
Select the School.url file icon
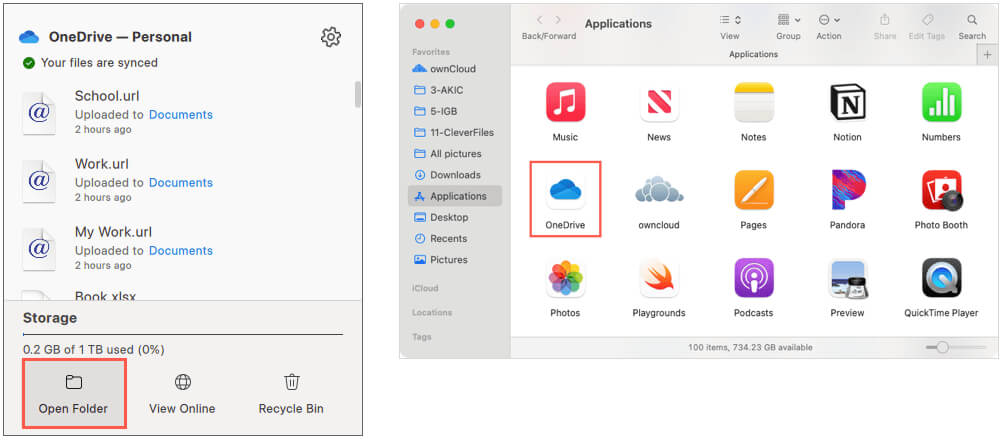pyautogui.click(x=39, y=113)
